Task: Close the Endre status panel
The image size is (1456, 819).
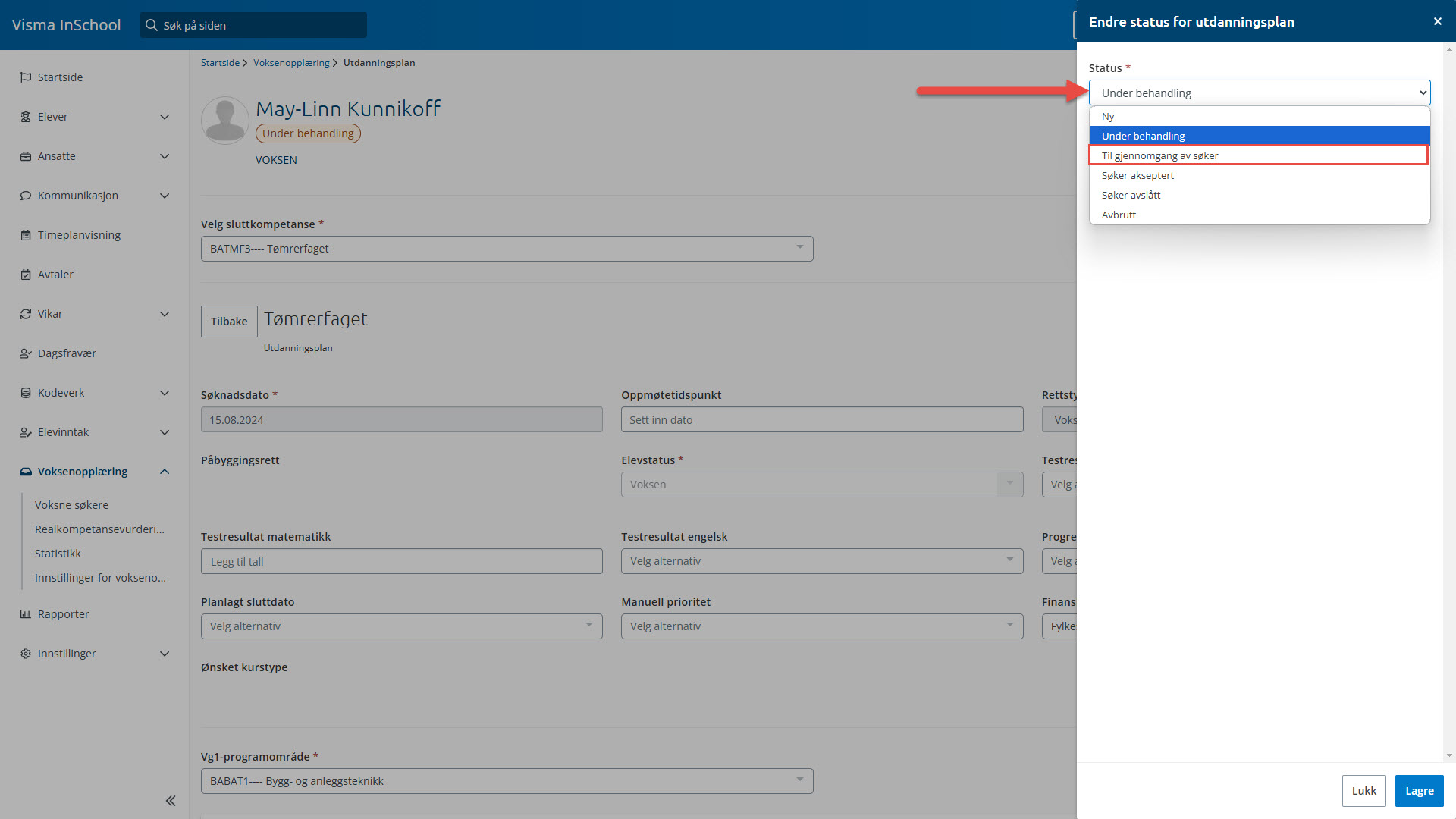Action: point(1437,21)
